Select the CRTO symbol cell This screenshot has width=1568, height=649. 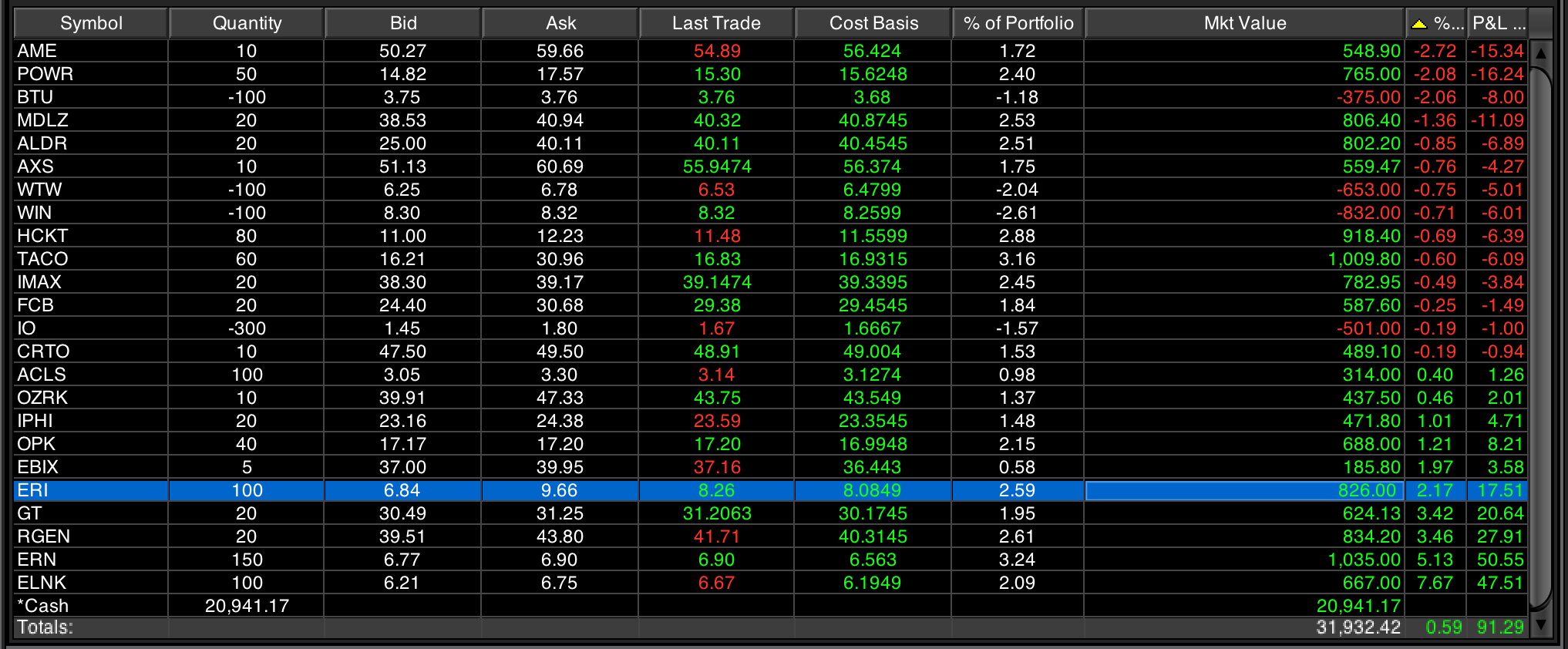91,351
